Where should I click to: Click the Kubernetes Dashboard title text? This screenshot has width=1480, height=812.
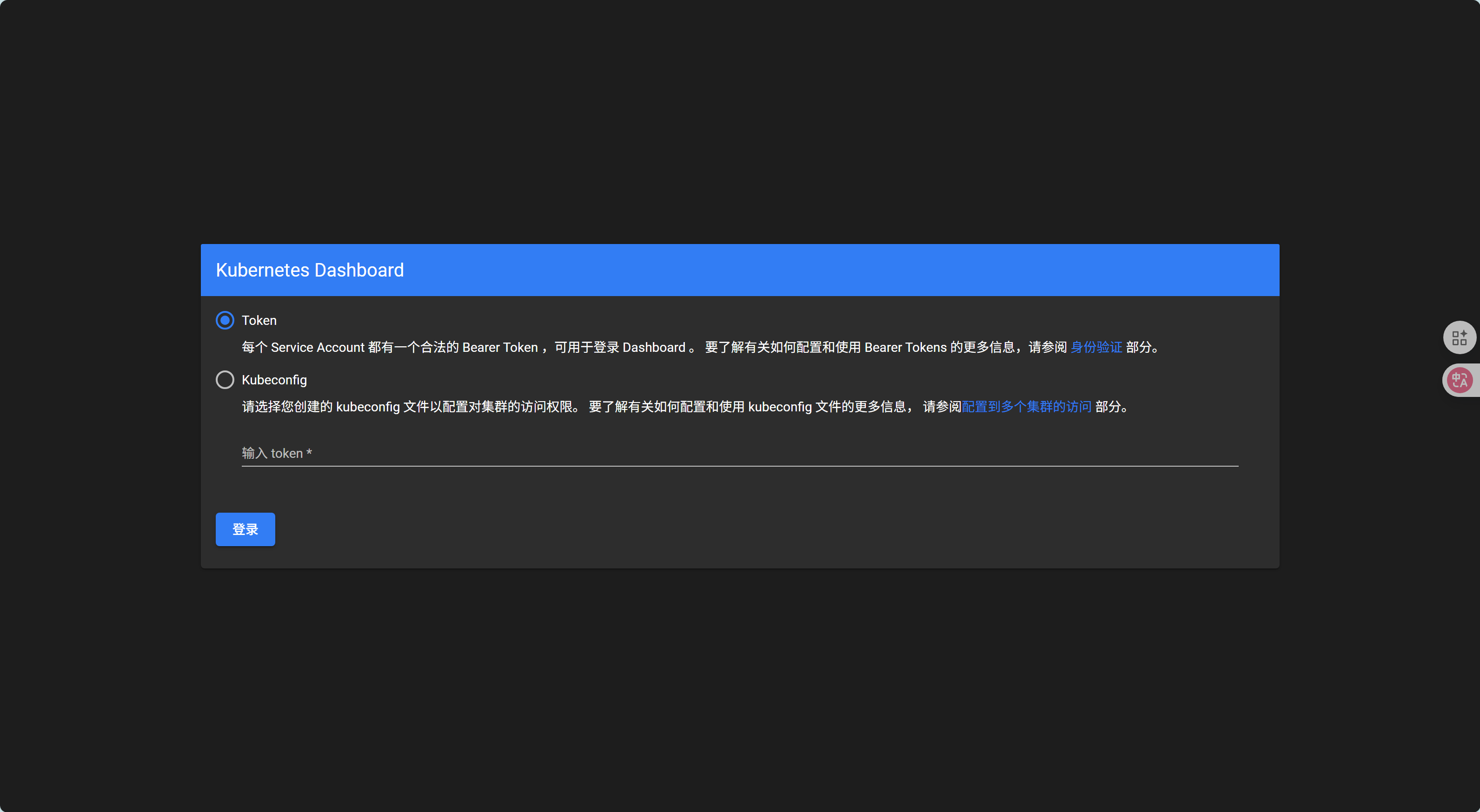coord(310,270)
